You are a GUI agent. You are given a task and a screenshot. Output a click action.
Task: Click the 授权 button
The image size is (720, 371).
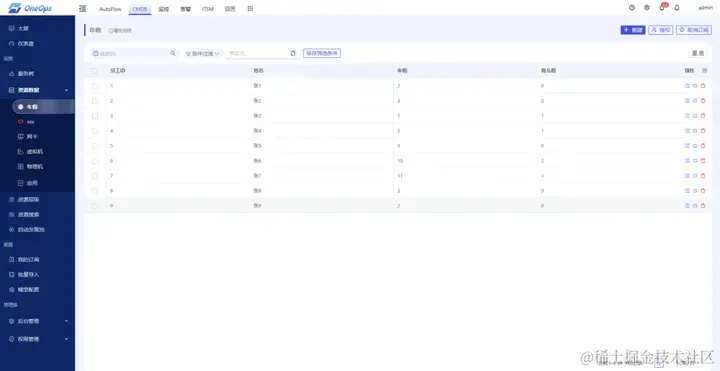point(661,29)
